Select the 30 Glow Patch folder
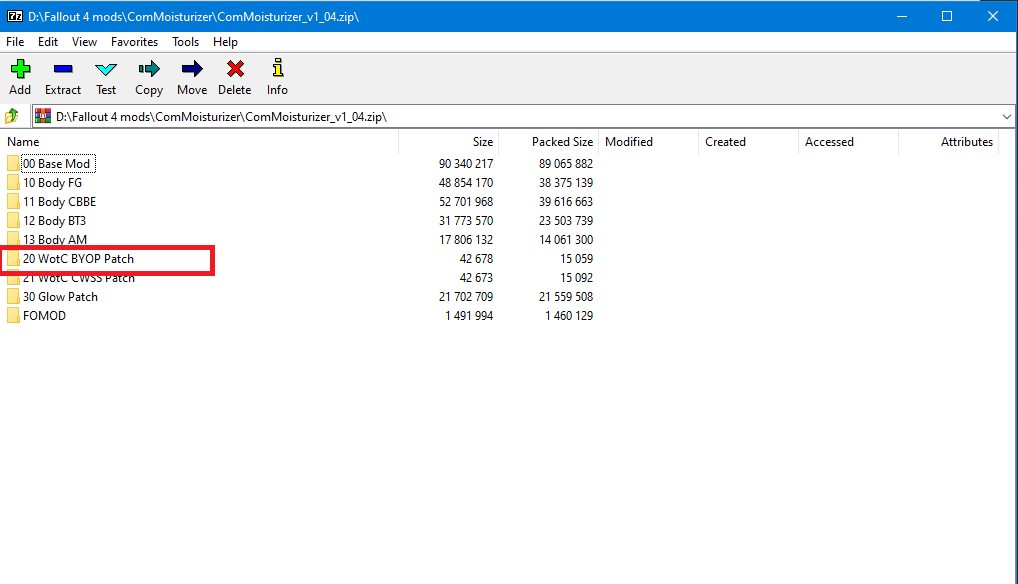 coord(60,297)
